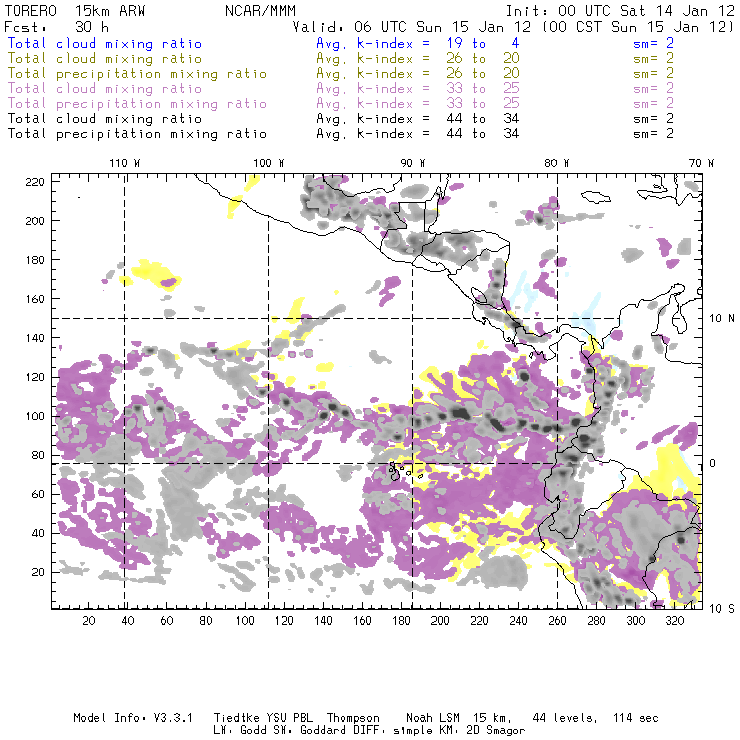Click the 'Fcst: 30 h' forecast label

[56, 27]
